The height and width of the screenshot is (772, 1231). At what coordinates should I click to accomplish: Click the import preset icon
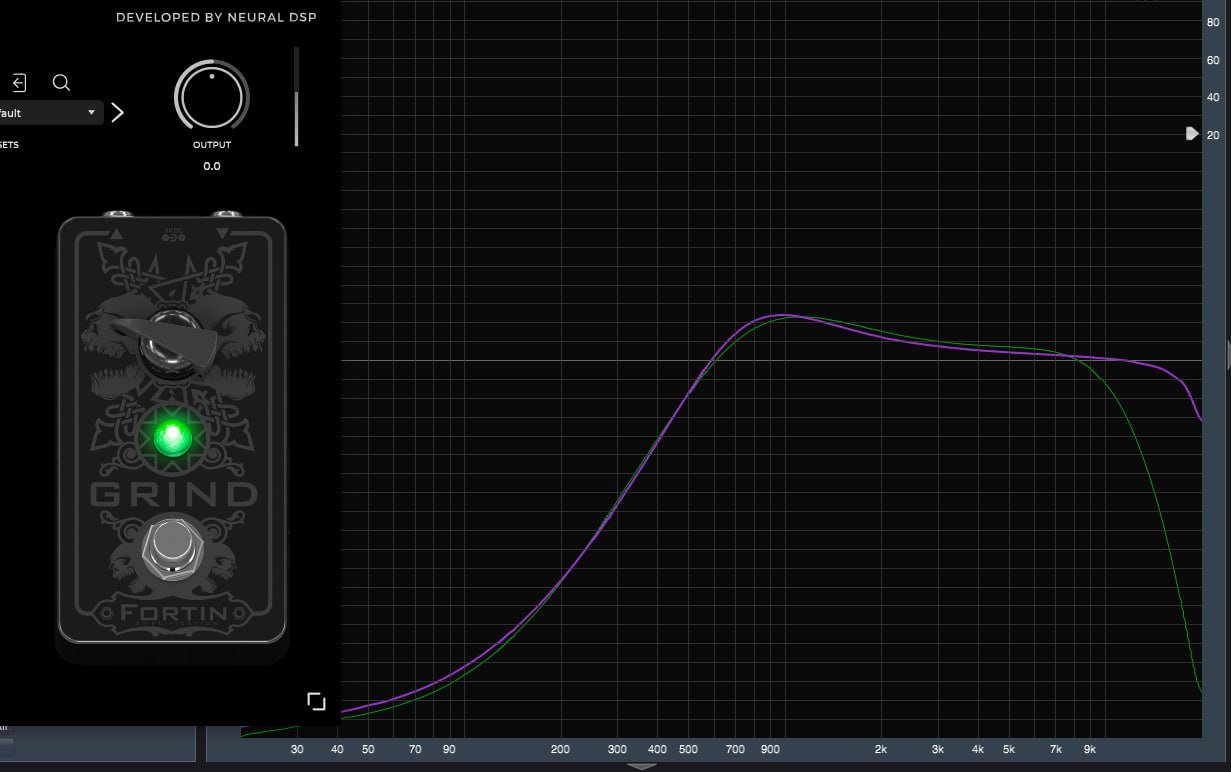coord(19,83)
